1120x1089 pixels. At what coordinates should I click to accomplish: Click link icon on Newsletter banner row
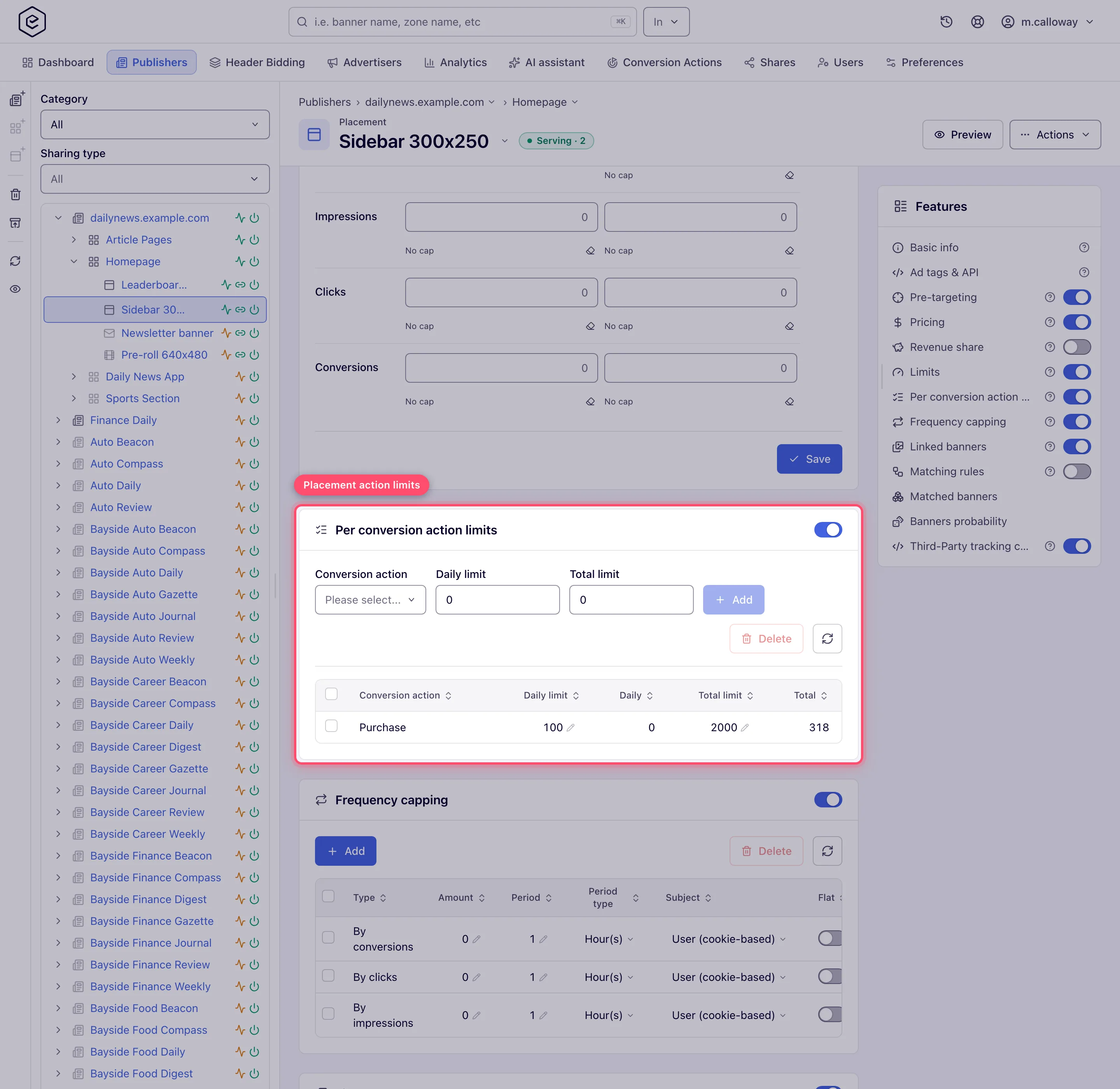pos(240,333)
